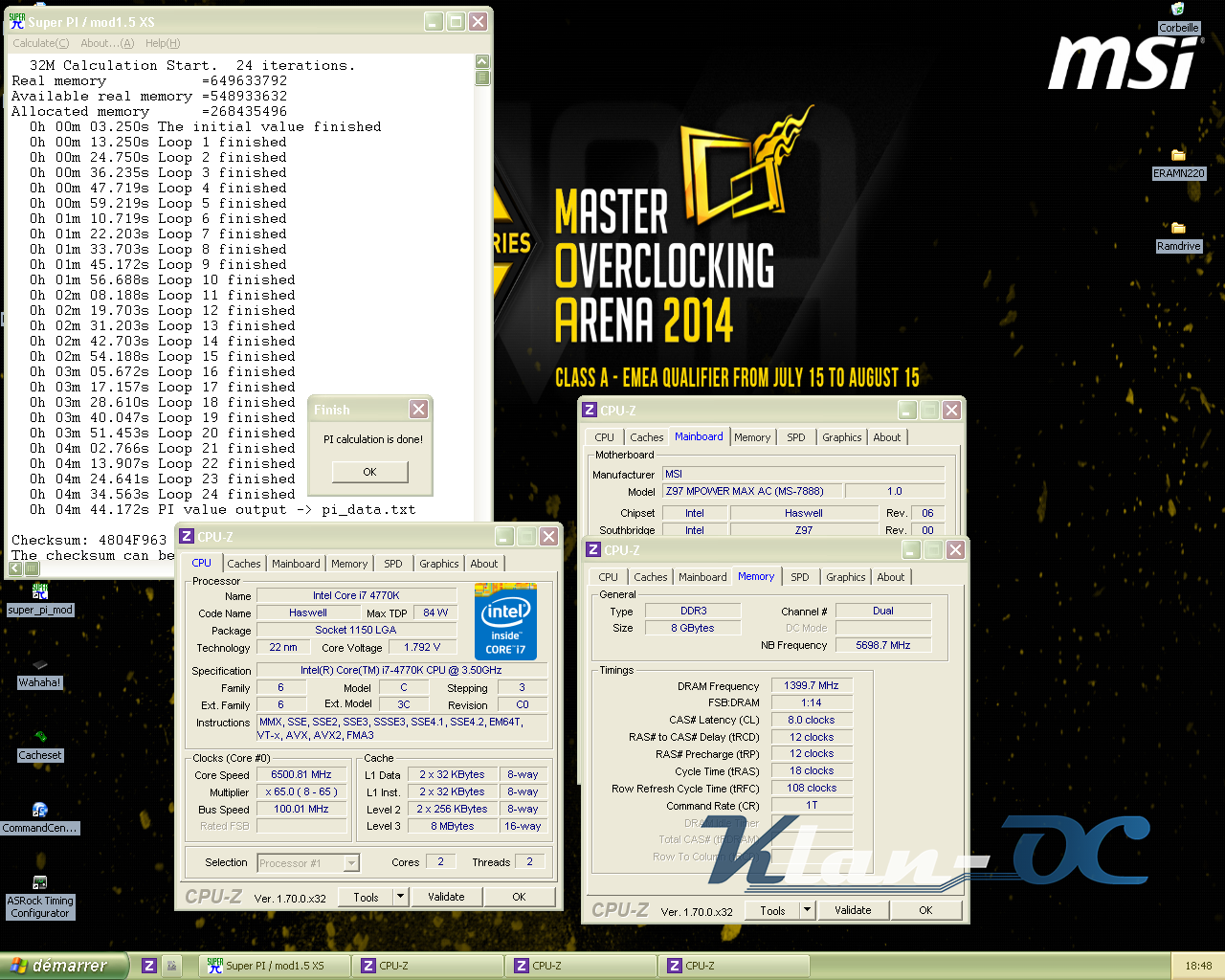This screenshot has height=980, width=1225.
Task: Click the CAS# Latency 8.0 clocks value
Action: pyautogui.click(x=812, y=720)
